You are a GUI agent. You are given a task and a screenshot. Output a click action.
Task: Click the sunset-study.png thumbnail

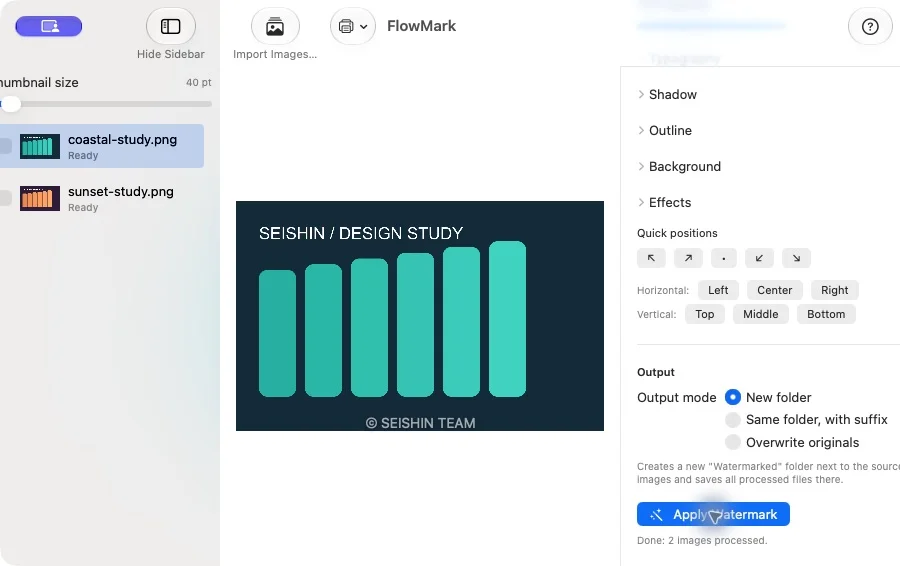tap(40, 199)
